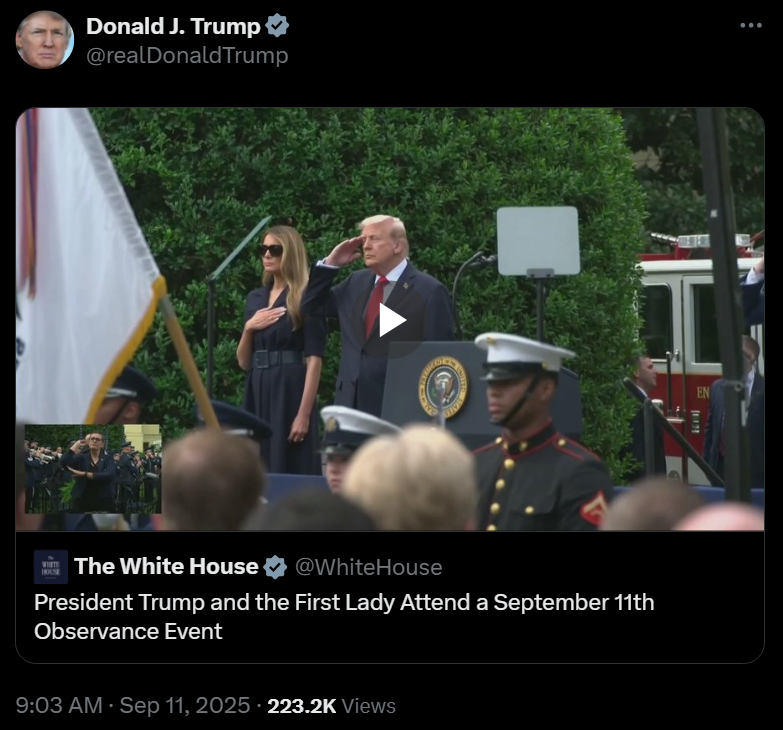The width and height of the screenshot is (783, 730).
Task: Click the teleprompter glass in the video
Action: point(538,241)
